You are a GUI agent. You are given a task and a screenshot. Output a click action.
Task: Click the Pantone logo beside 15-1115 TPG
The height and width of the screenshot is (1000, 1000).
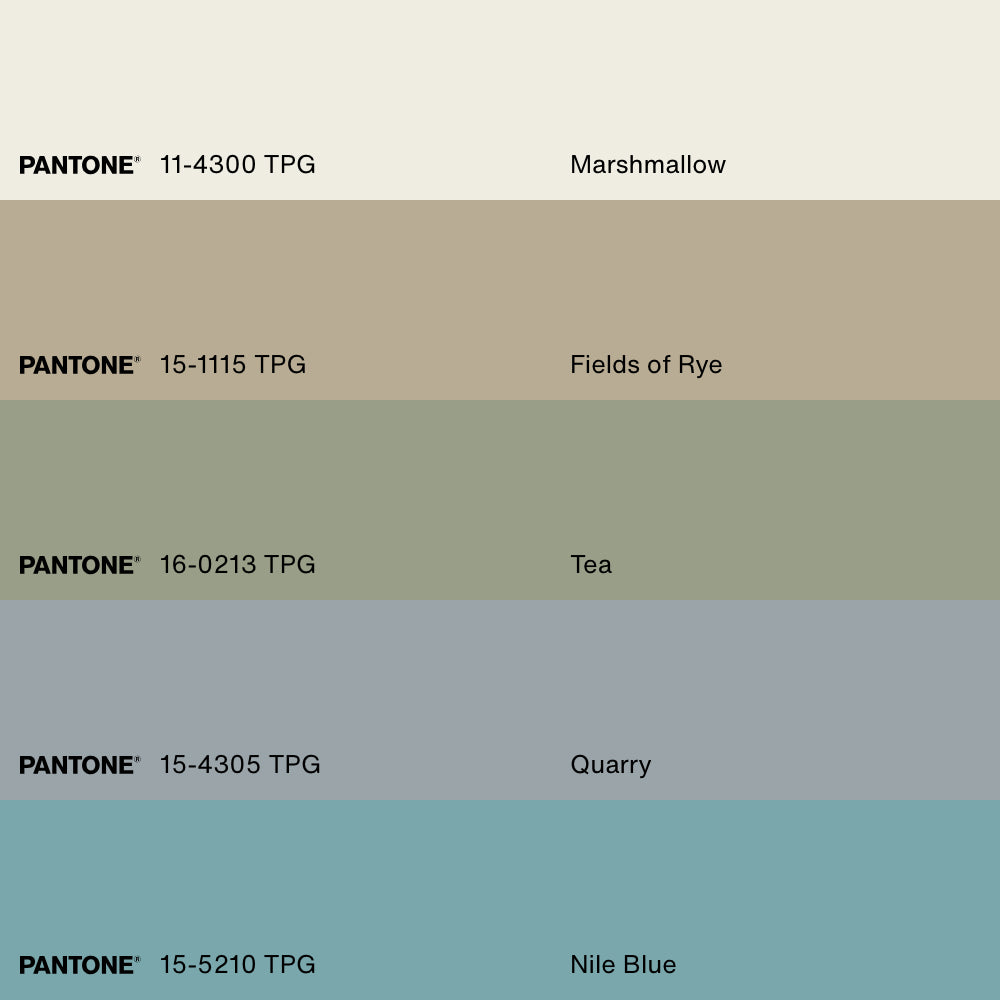[79, 365]
